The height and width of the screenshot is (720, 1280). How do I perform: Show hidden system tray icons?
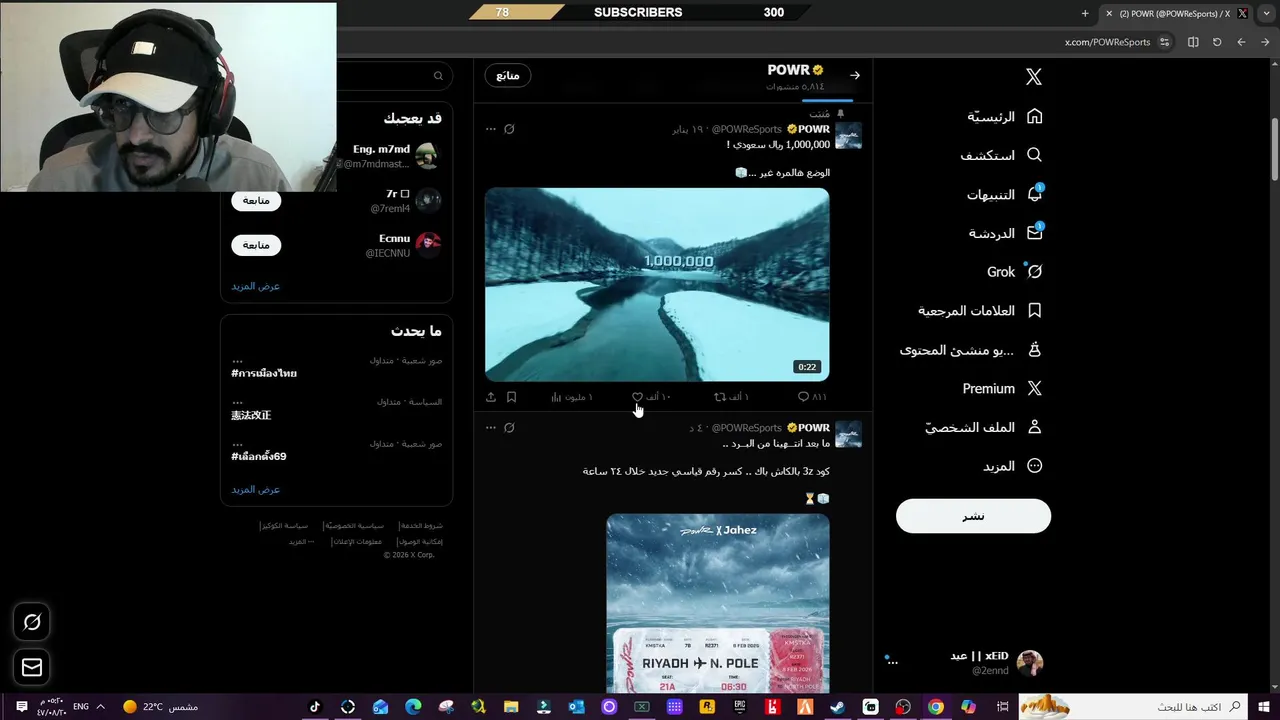click(100, 707)
